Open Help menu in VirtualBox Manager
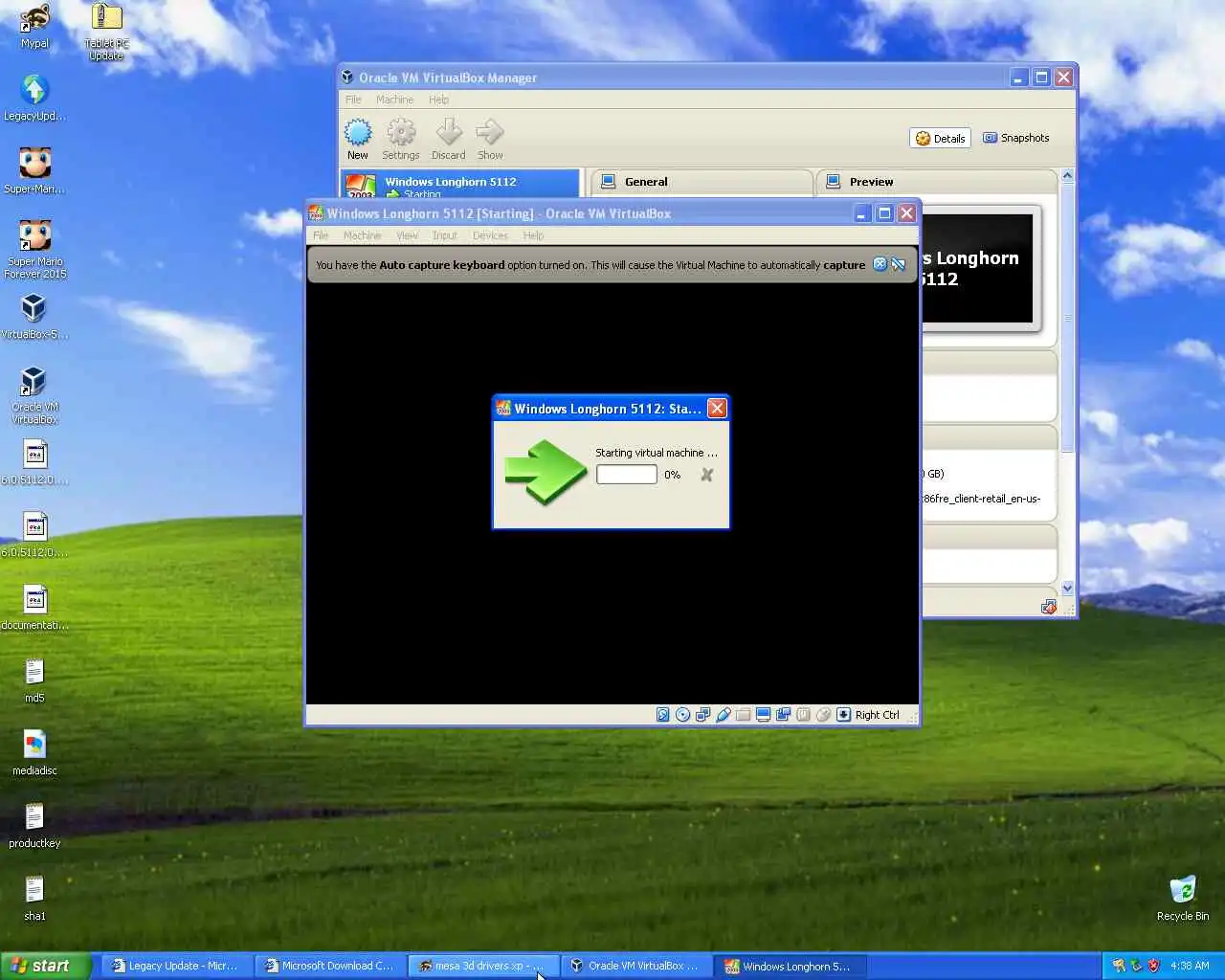 point(438,100)
